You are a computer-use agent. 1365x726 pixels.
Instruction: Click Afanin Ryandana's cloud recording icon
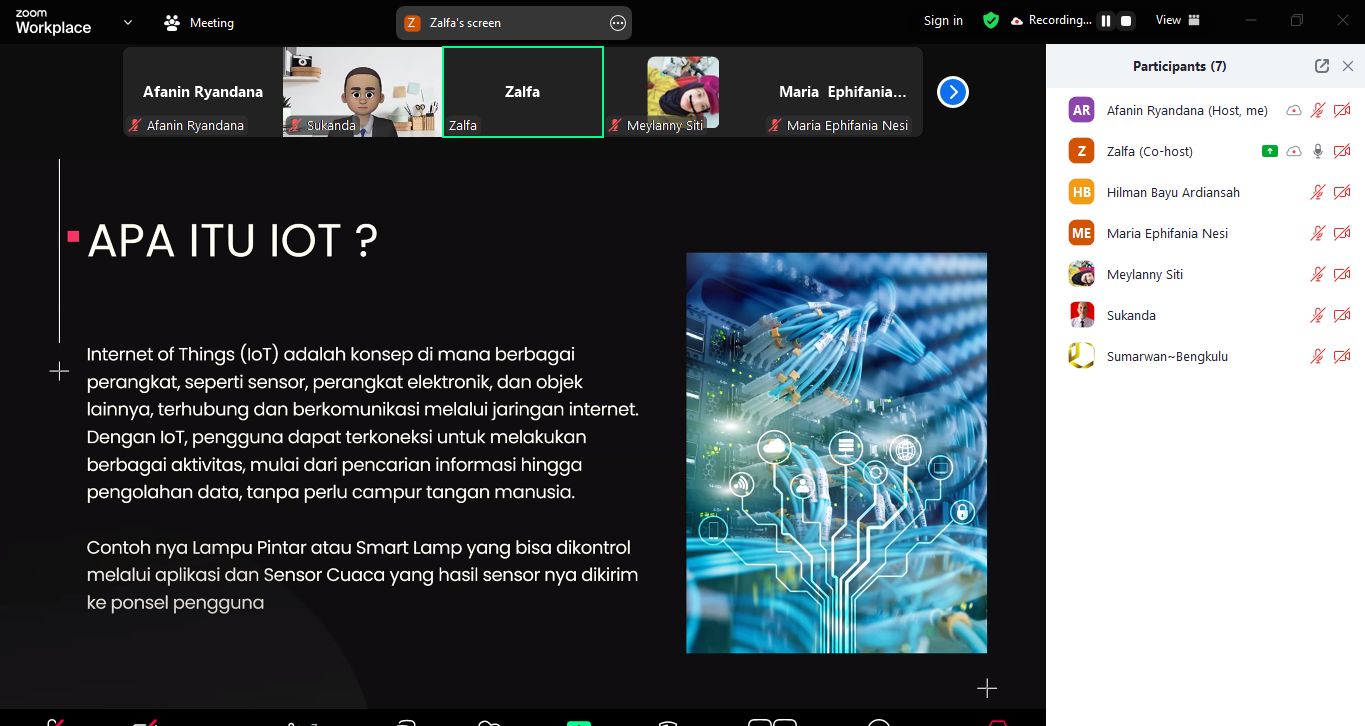(x=1294, y=110)
